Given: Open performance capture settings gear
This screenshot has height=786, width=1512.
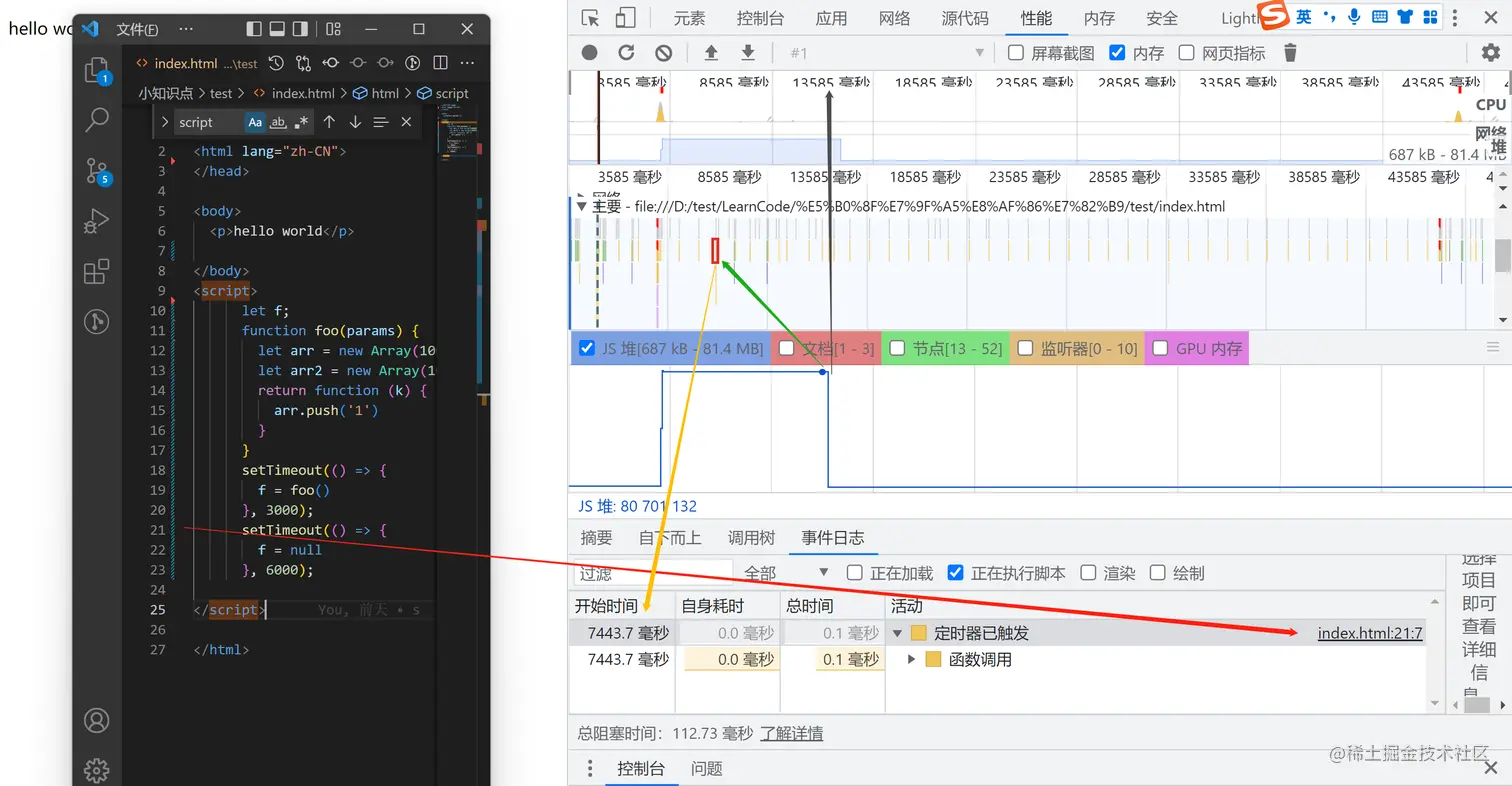Looking at the screenshot, I should click(1490, 53).
